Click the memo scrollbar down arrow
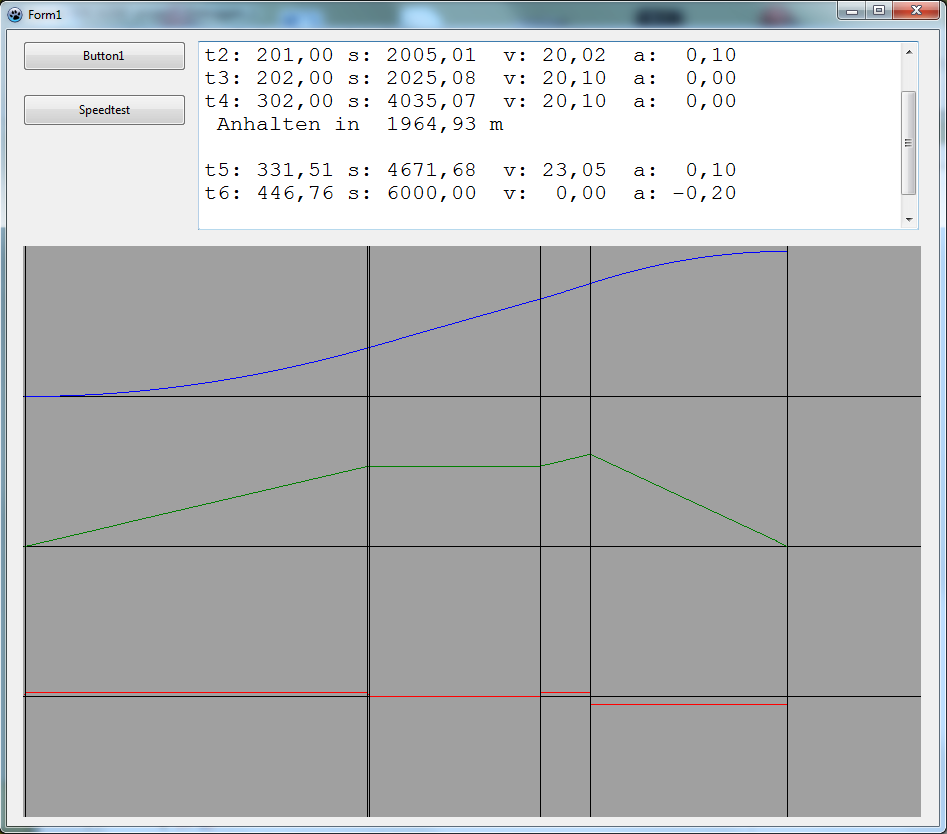This screenshot has height=834, width=947. [909, 220]
